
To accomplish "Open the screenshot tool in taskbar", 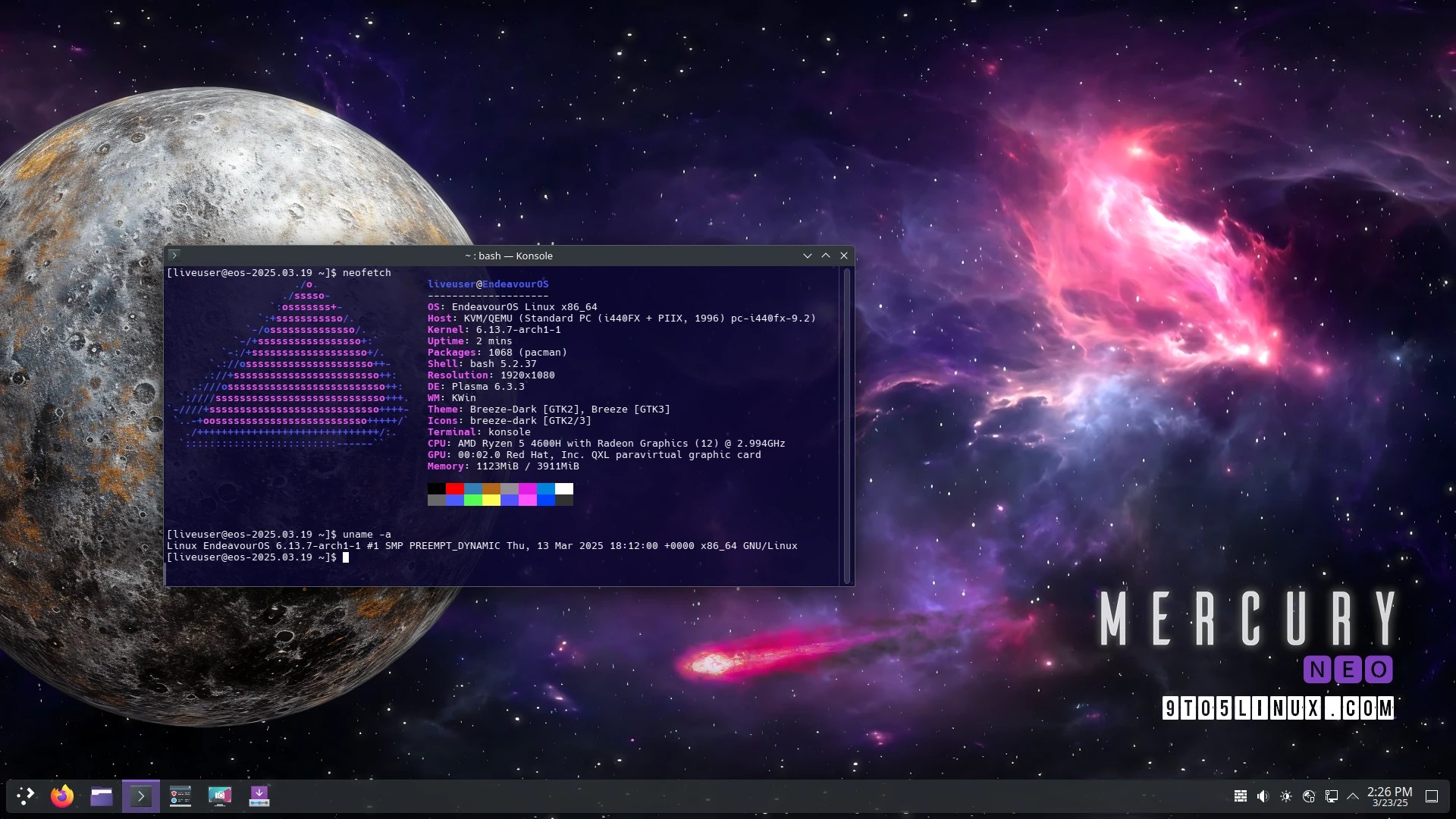I will tap(220, 796).
